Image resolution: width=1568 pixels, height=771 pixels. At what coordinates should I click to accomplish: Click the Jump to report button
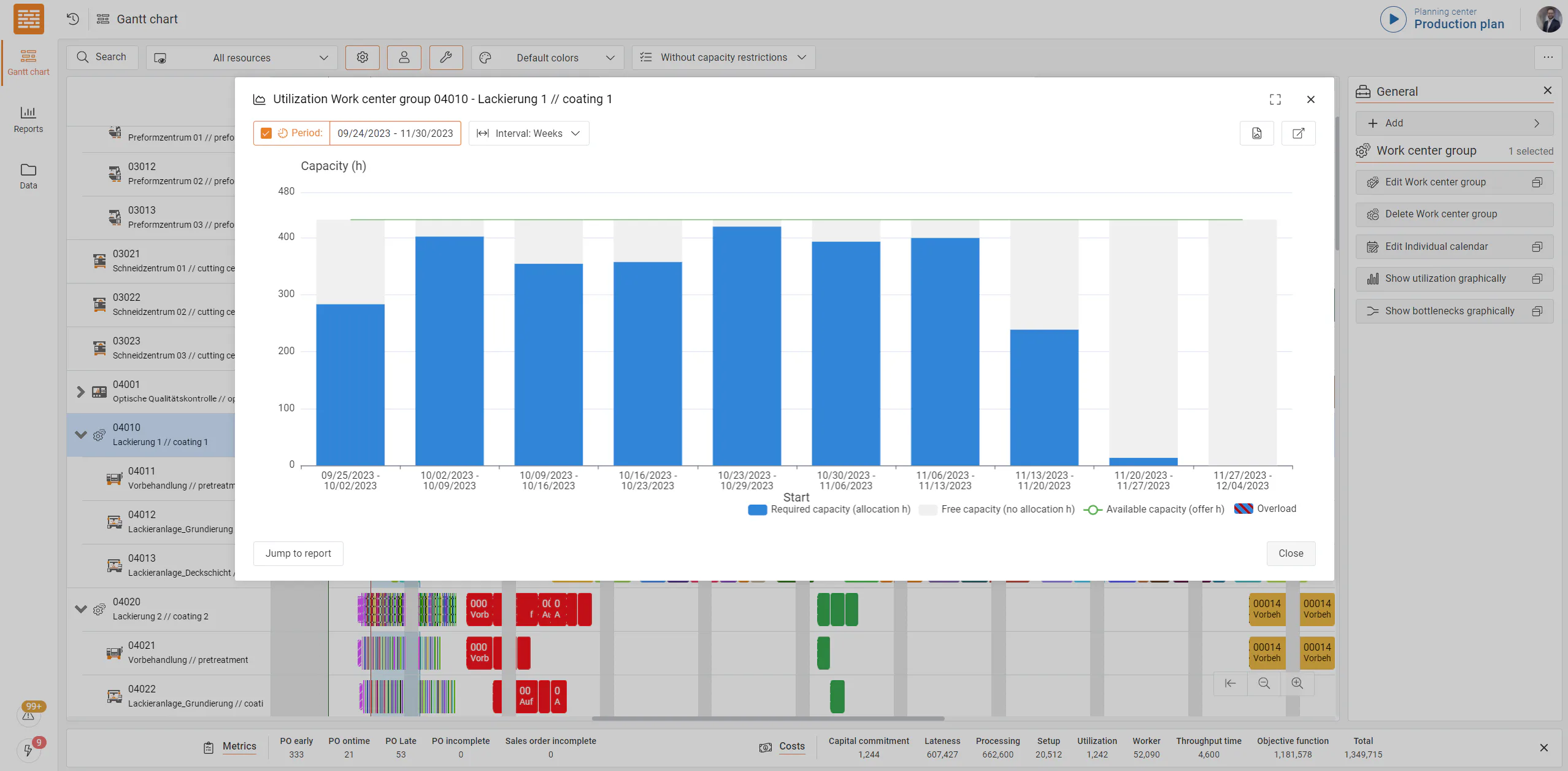(298, 553)
